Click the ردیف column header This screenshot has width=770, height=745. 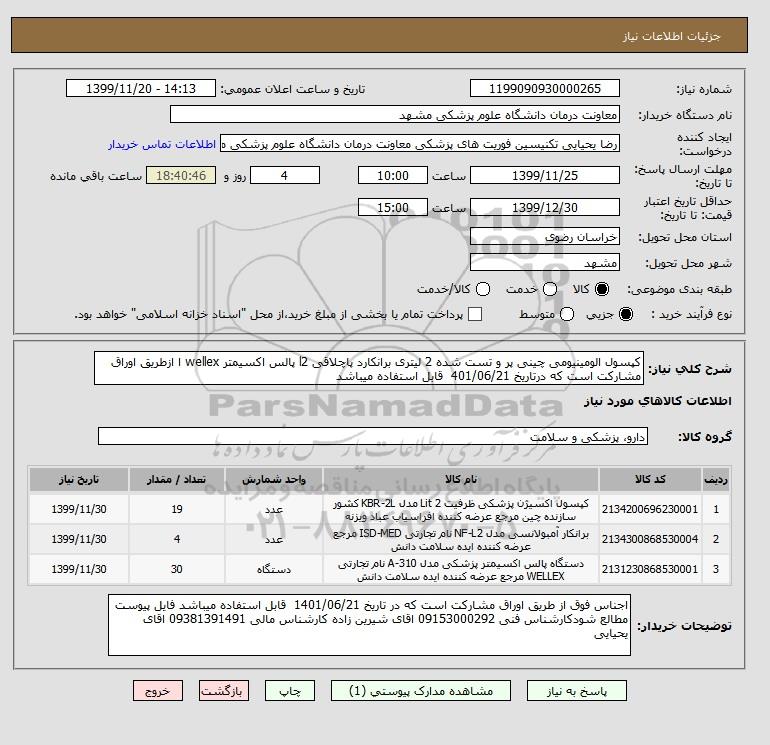[x=715, y=479]
